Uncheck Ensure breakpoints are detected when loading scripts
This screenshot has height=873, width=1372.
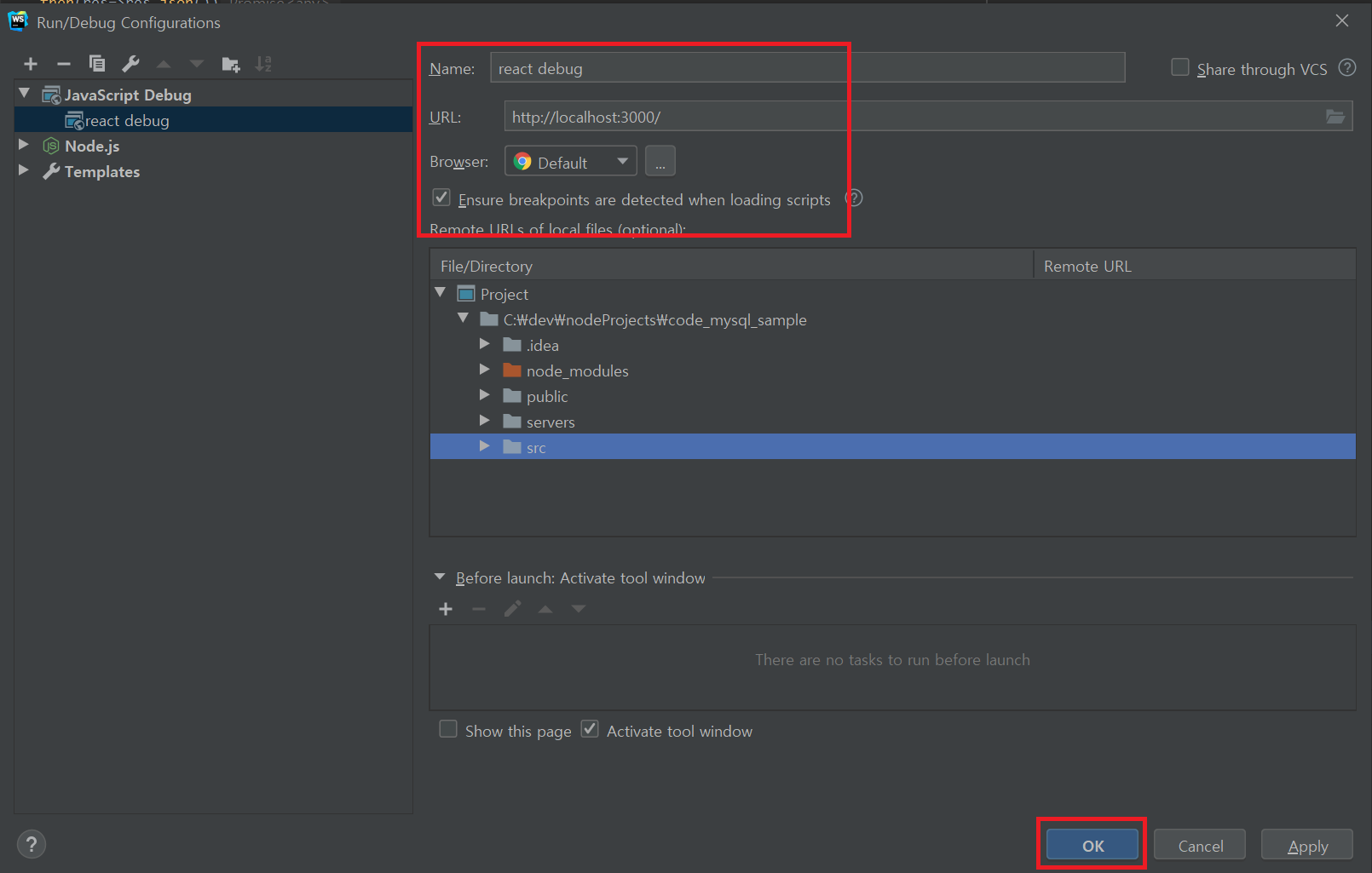(x=441, y=197)
